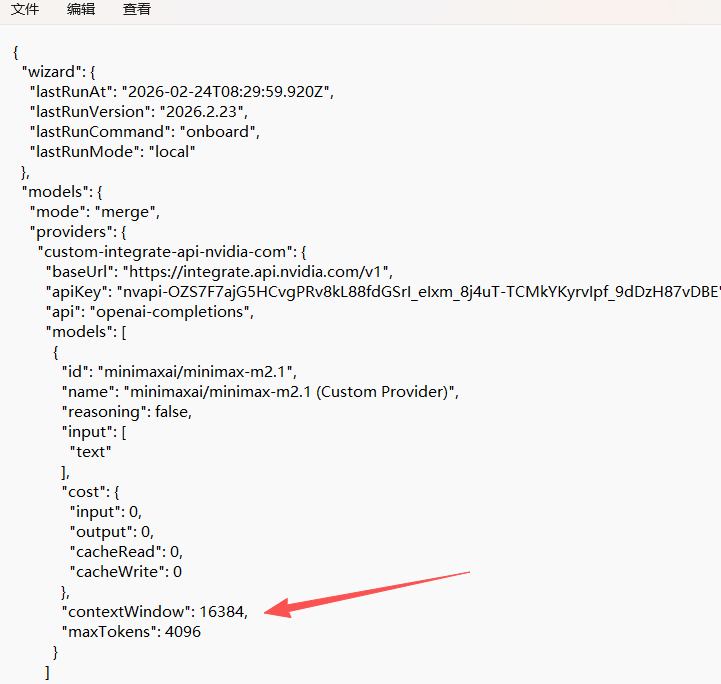Click the "reasoning": false line
This screenshot has height=684, width=721.
tap(127, 412)
